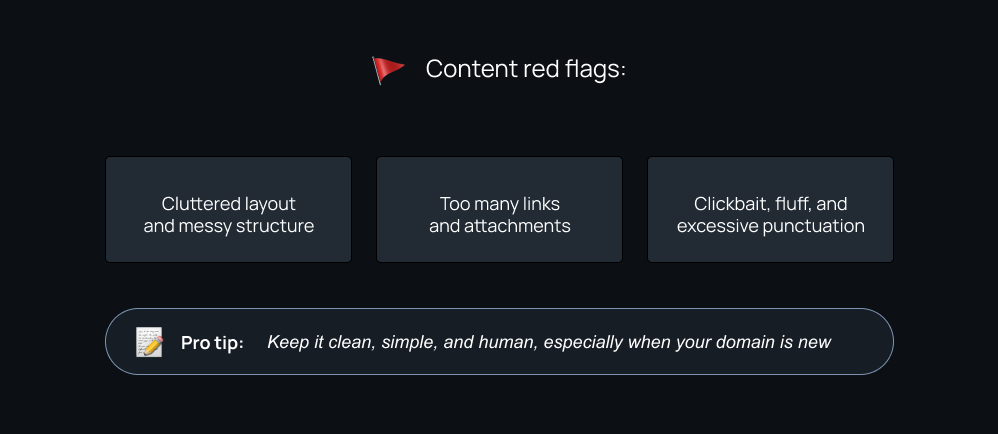This screenshot has height=434, width=998.
Task: Select the "Cluttered layout and messy structure" card
Action: [228, 210]
